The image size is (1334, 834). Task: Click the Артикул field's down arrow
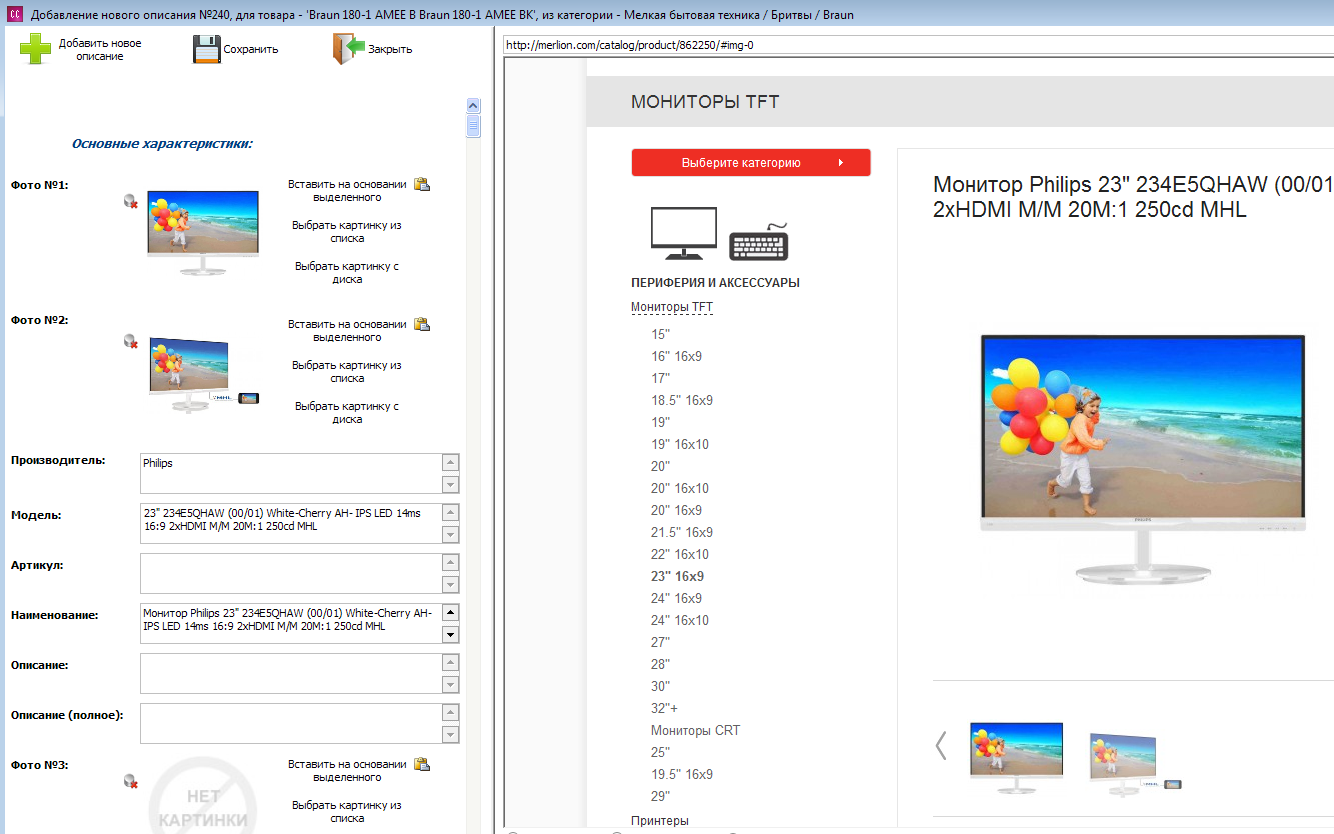(451, 585)
